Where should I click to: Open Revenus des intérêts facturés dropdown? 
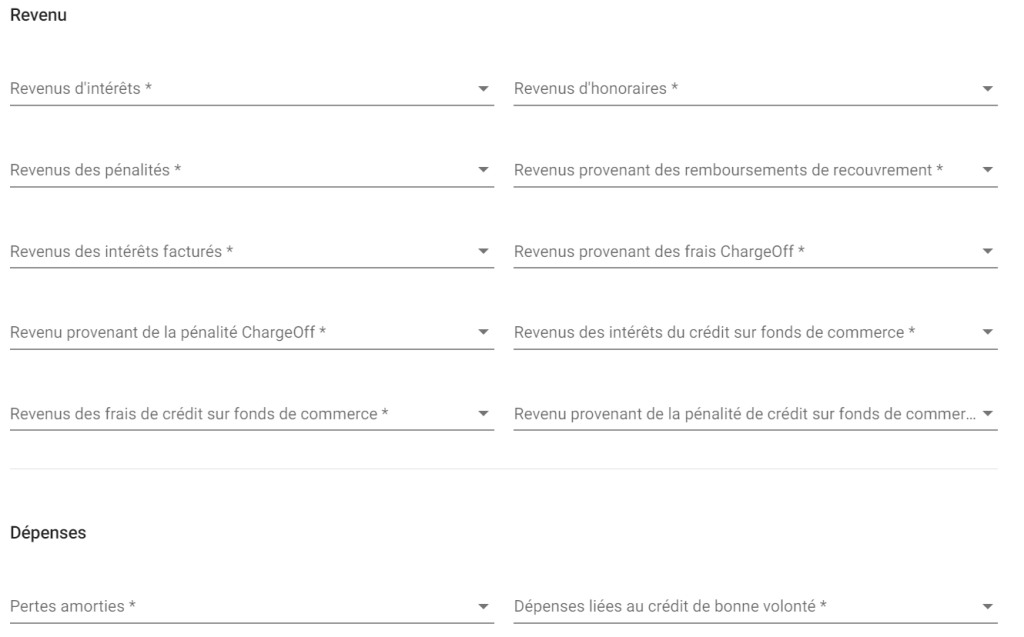(251, 252)
